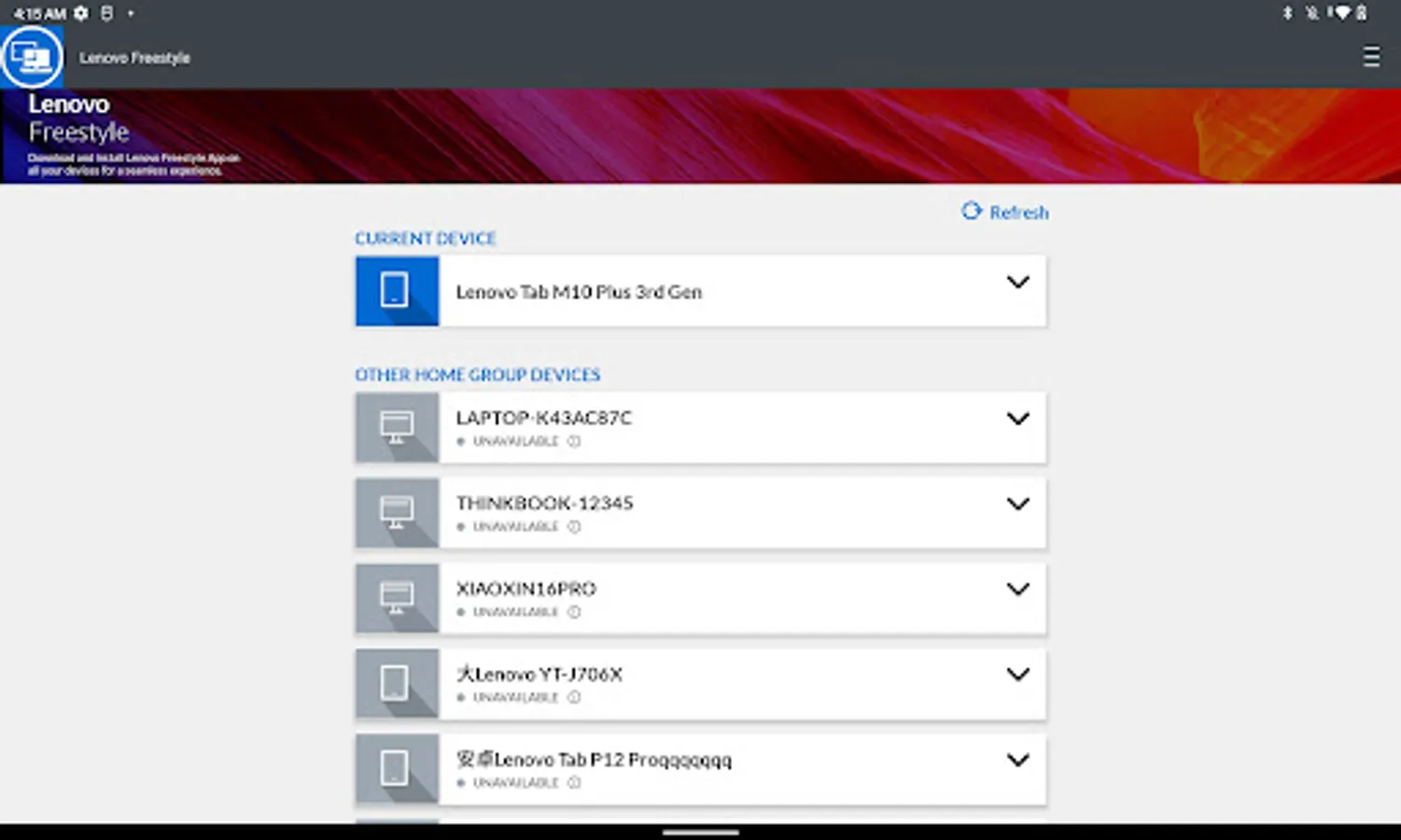Expand the Lenovo Tab P12 Proqqqqqqq chevron
The height and width of the screenshot is (840, 1401).
click(1018, 760)
